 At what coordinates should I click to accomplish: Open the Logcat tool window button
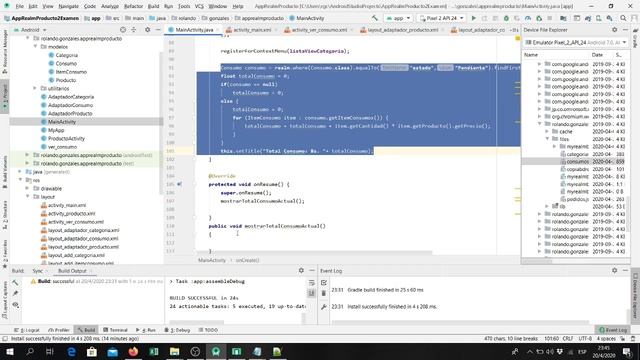(27, 330)
